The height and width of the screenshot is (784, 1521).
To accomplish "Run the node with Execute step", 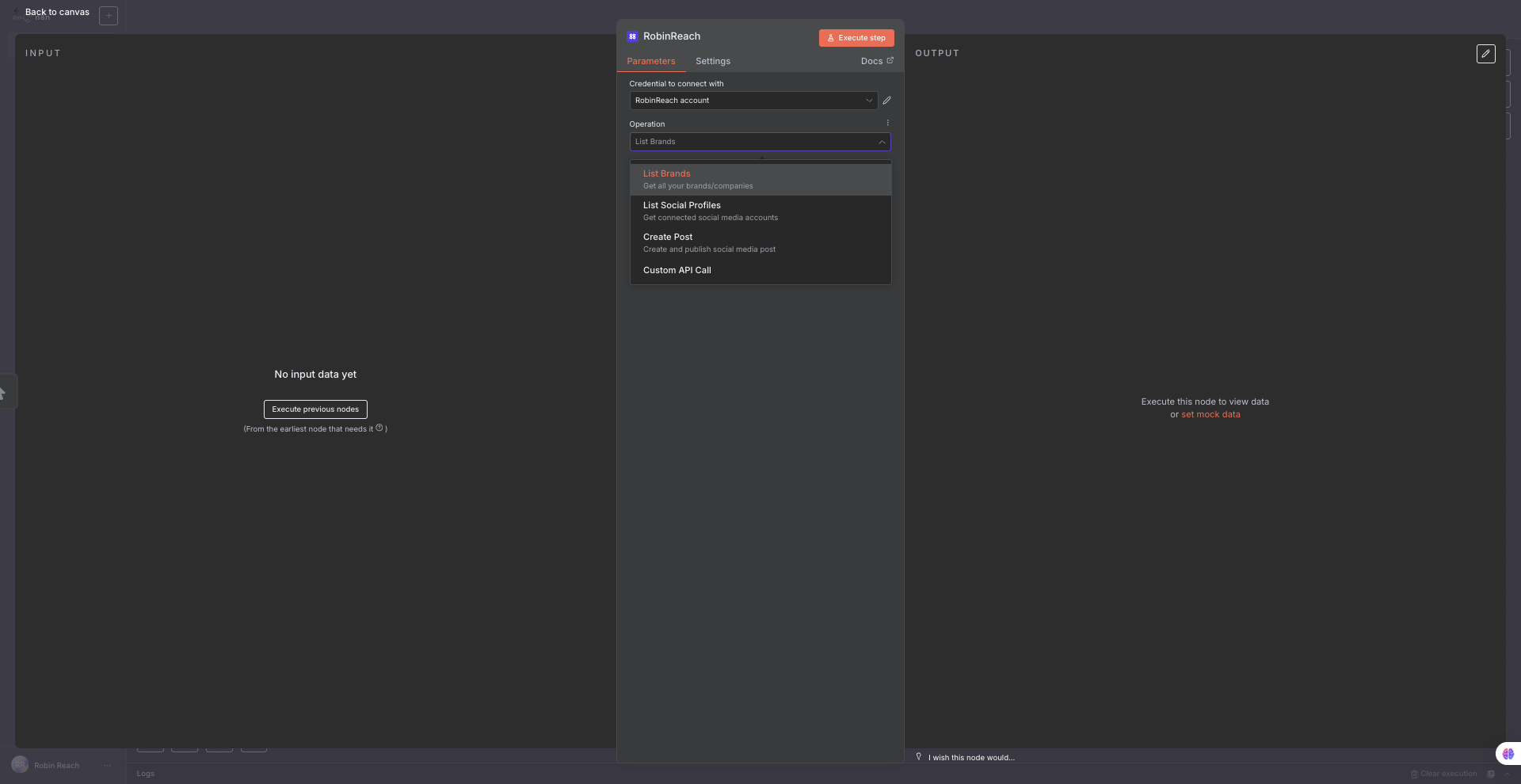I will pyautogui.click(x=856, y=38).
